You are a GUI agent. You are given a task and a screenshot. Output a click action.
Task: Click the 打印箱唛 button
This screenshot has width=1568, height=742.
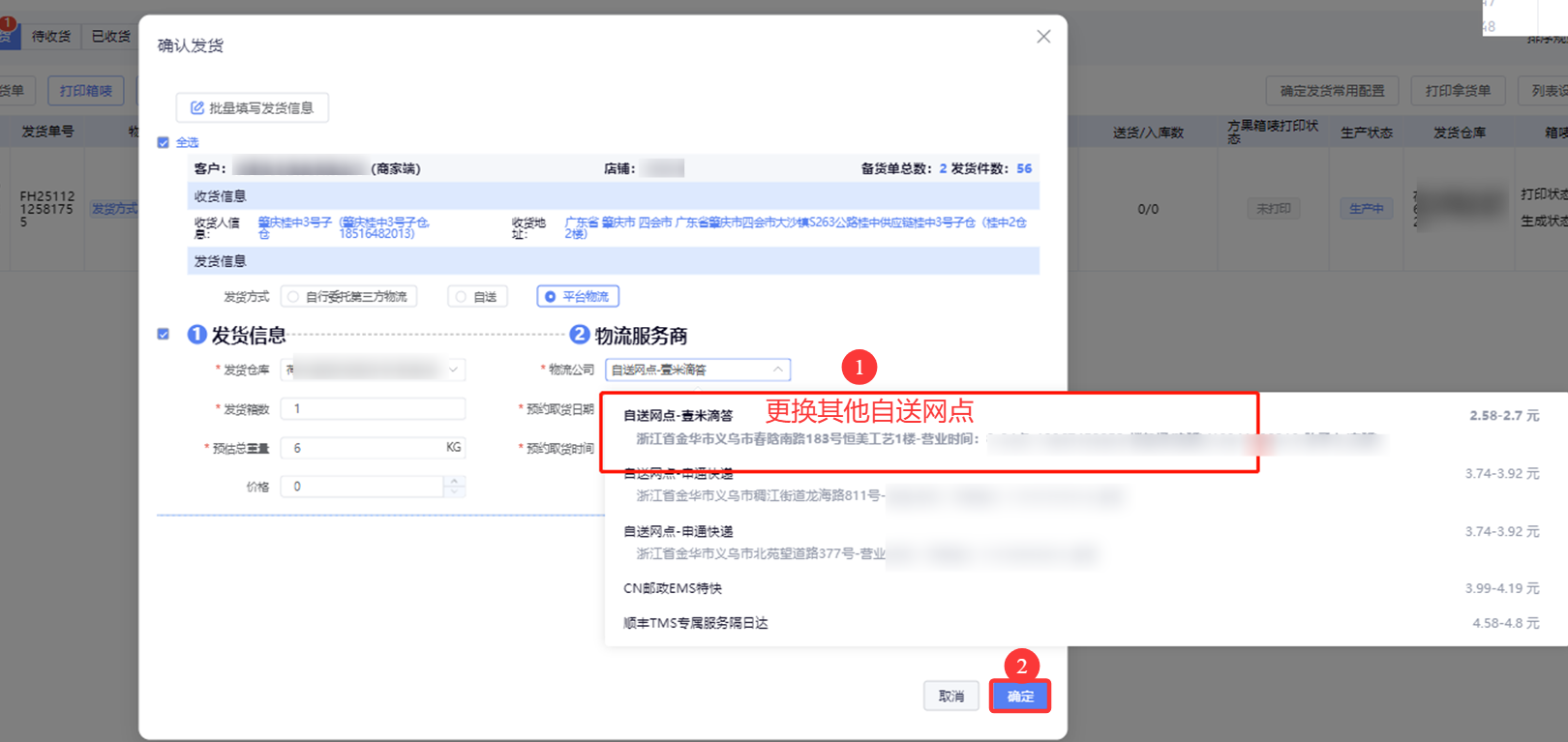click(86, 91)
